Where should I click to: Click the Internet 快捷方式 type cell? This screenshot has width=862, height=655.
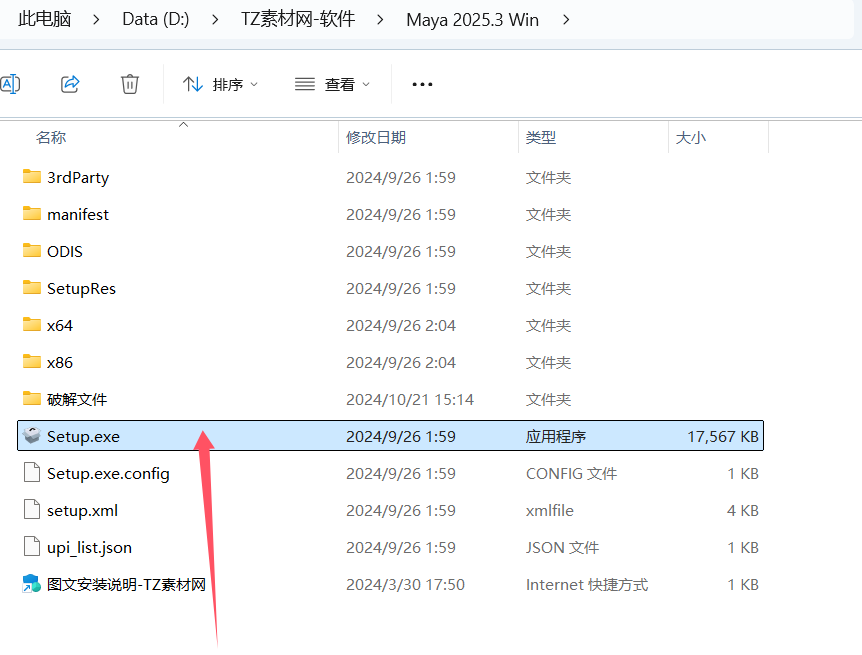pyautogui.click(x=587, y=585)
